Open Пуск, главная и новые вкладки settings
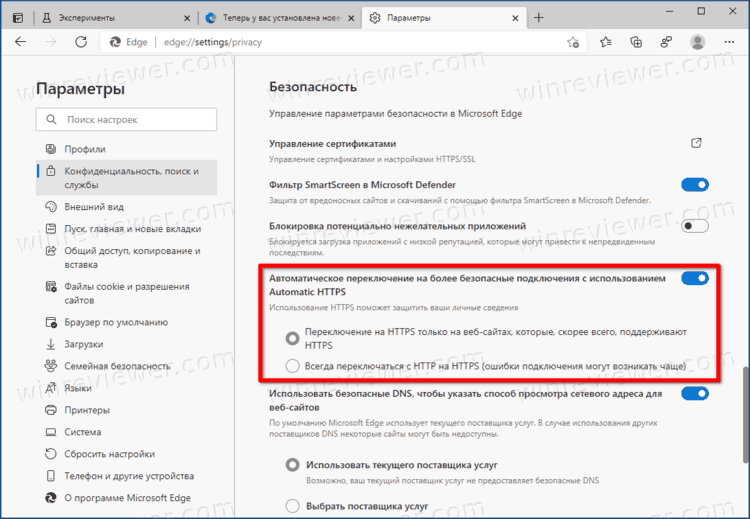 [x=126, y=229]
